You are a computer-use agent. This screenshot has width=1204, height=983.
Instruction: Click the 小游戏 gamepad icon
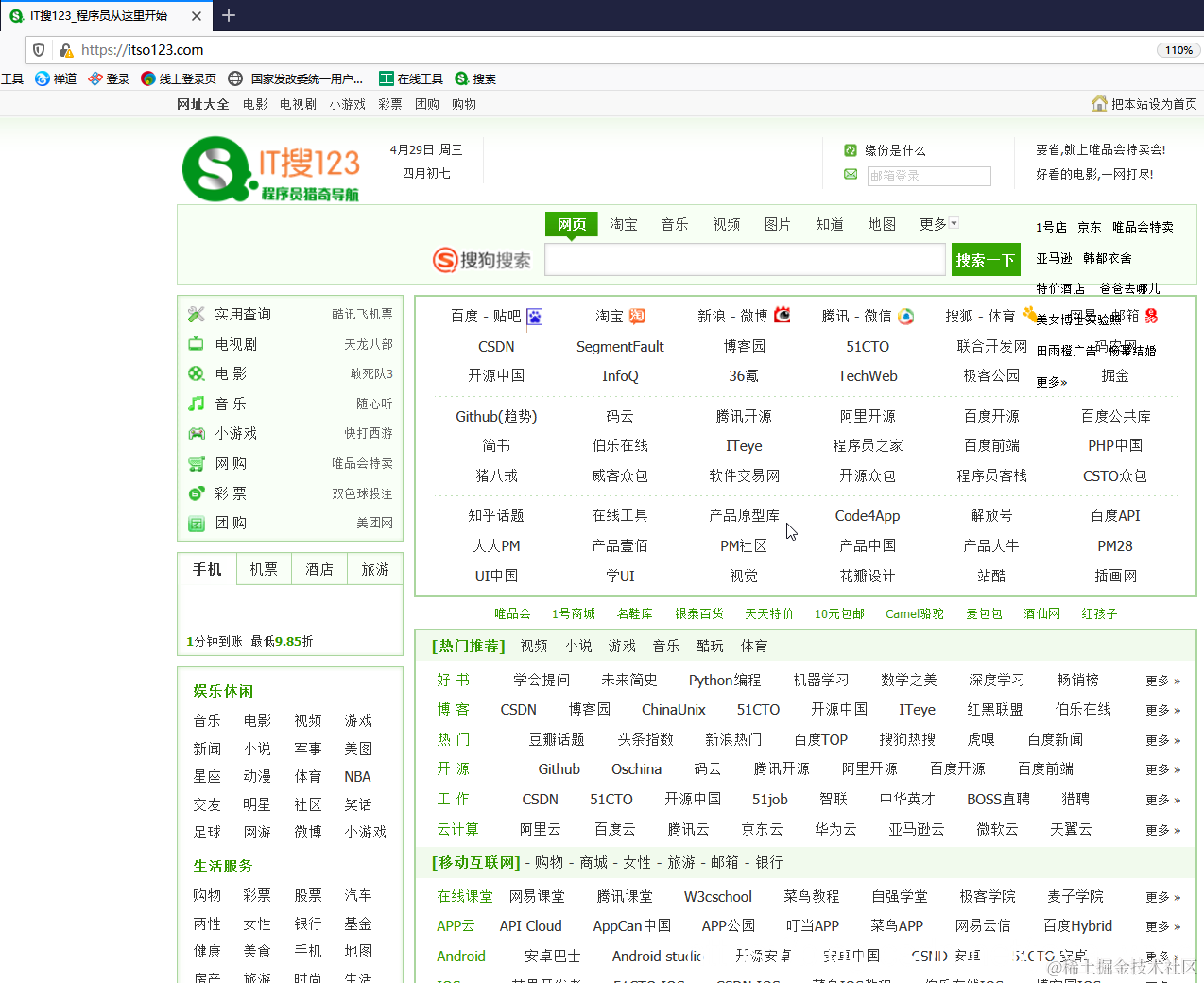click(197, 433)
